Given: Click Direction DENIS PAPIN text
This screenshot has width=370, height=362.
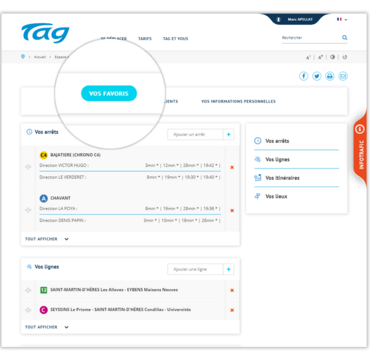Looking at the screenshot, I should [63, 221].
